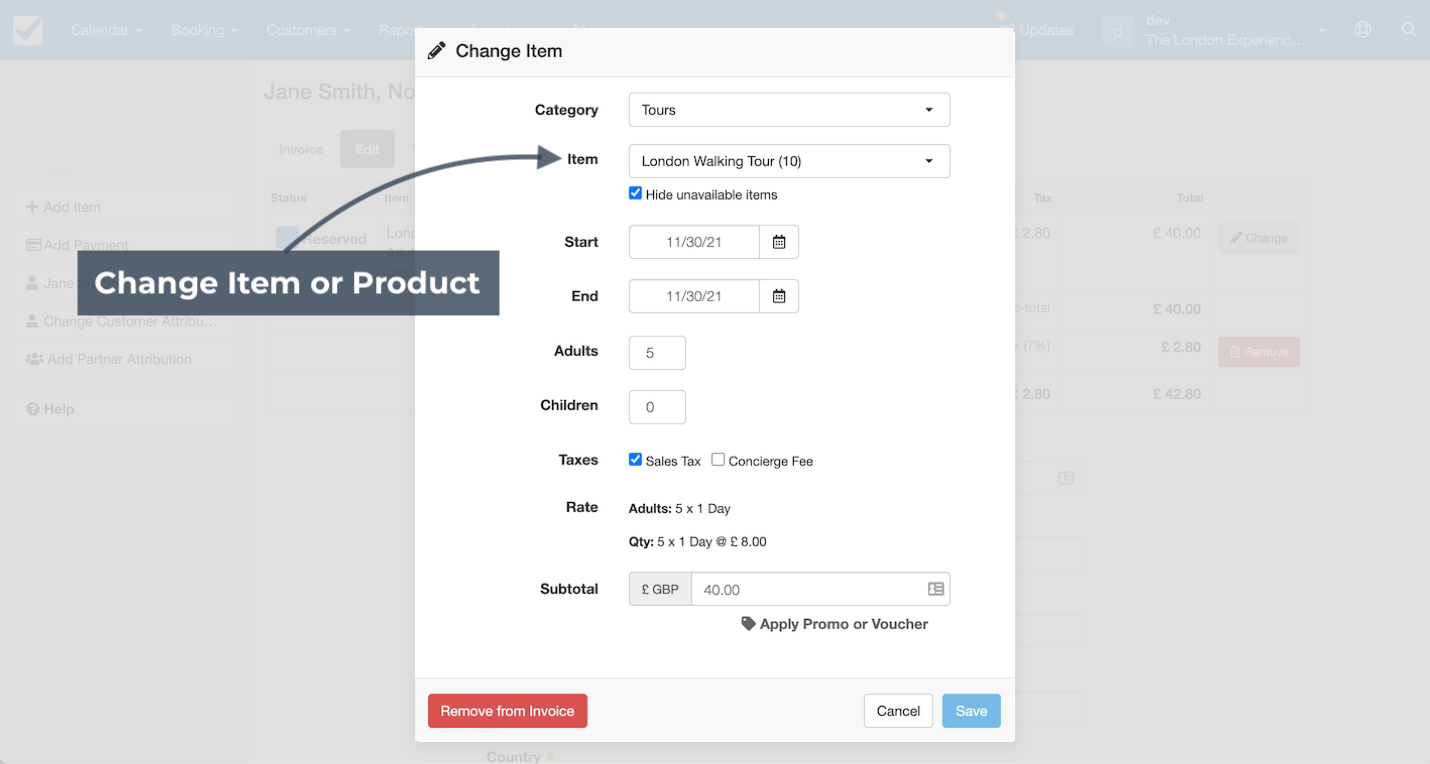Click Change Customer Attribution in sidebar

tap(124, 321)
